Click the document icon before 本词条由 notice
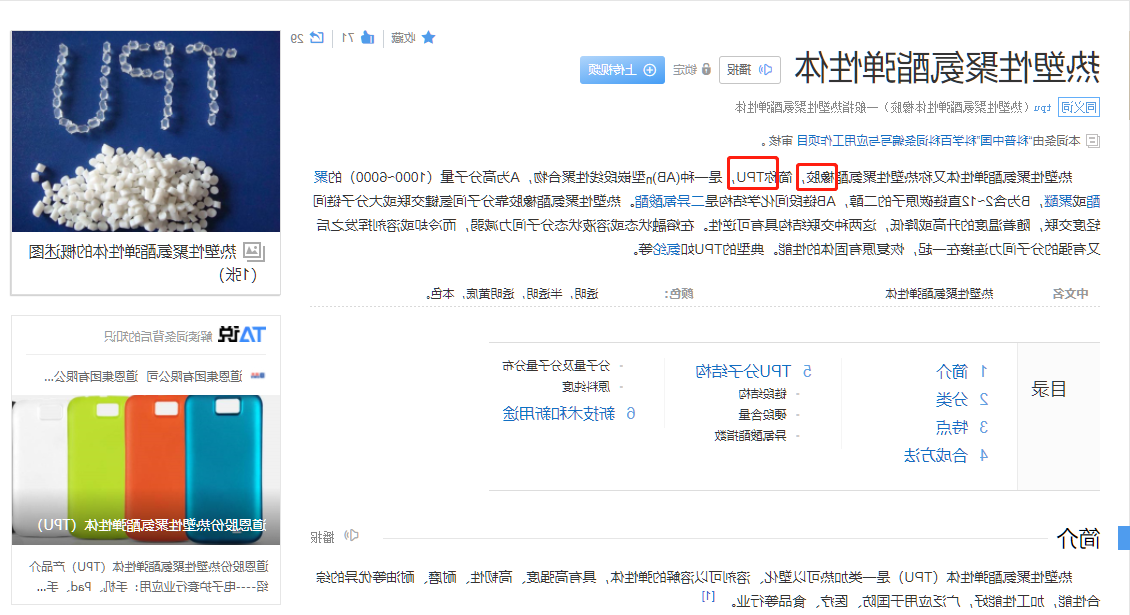 pos(1093,141)
